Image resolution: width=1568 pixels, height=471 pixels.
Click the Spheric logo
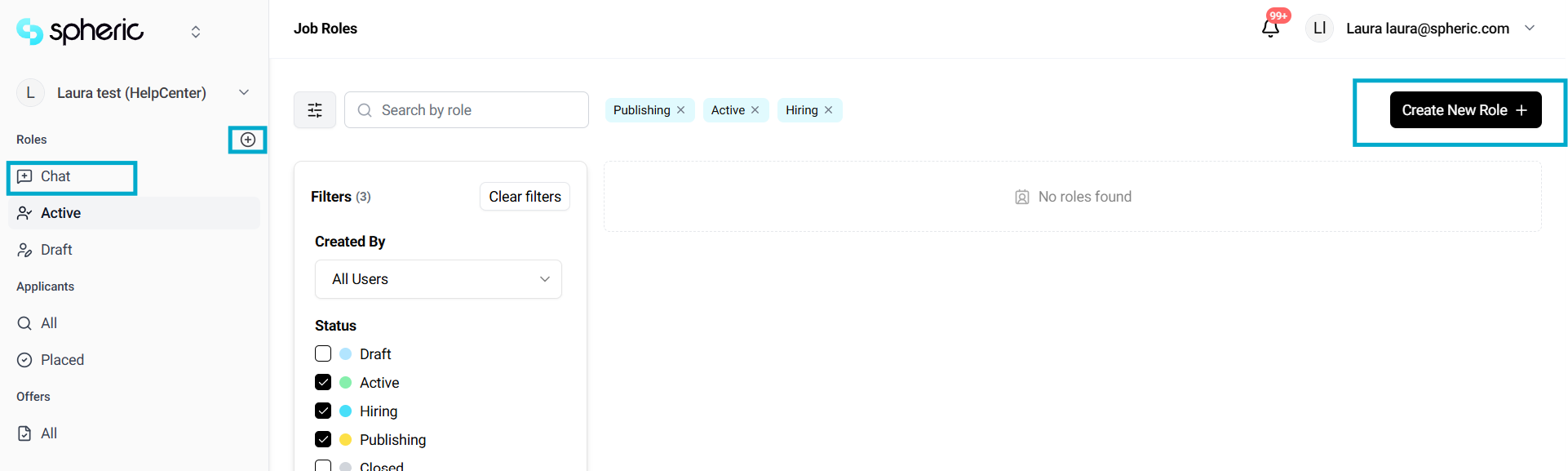80,31
